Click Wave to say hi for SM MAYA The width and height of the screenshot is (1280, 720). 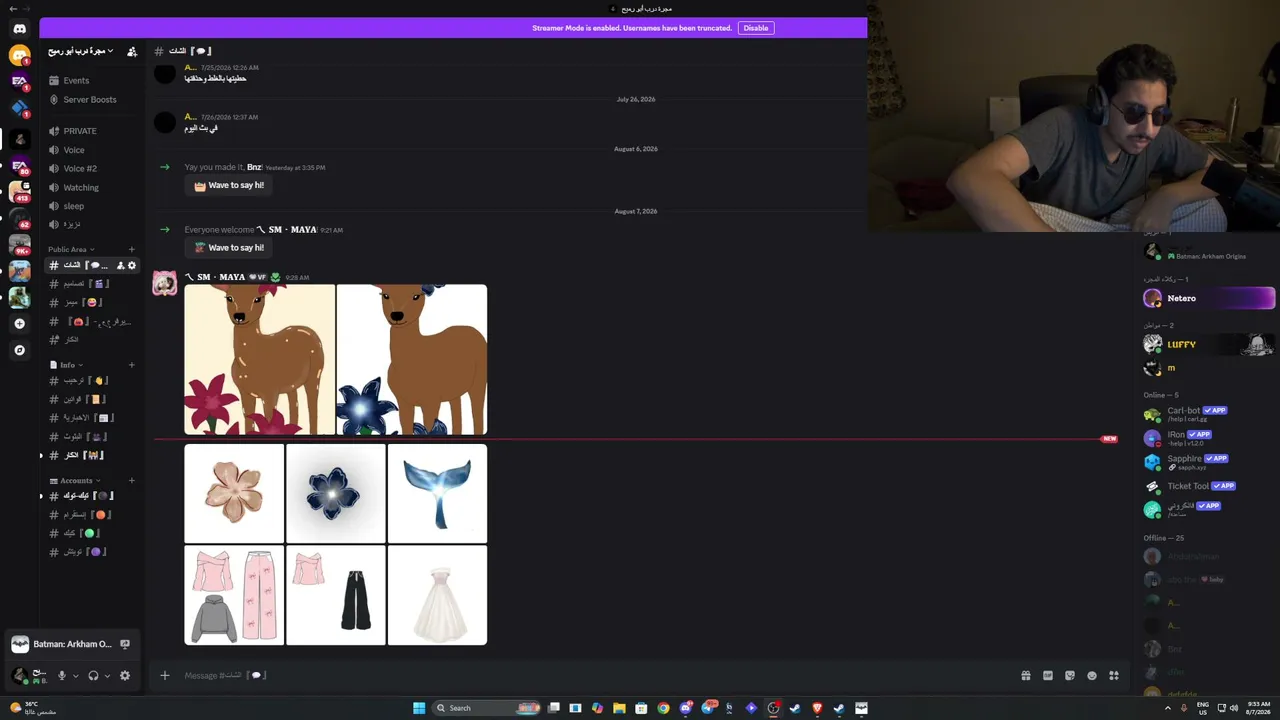pyautogui.click(x=230, y=248)
